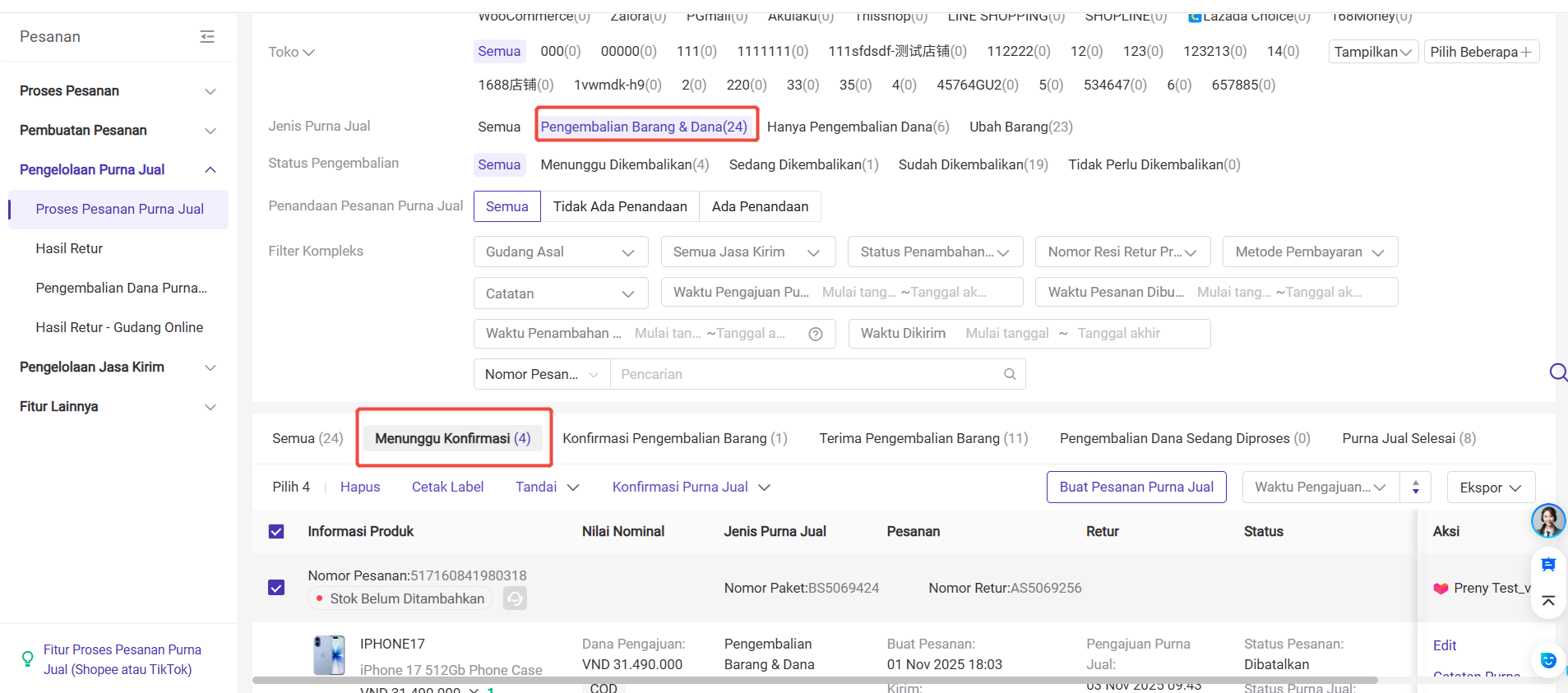Click the Cetak Label link
The width and height of the screenshot is (1568, 693).
tap(447, 487)
